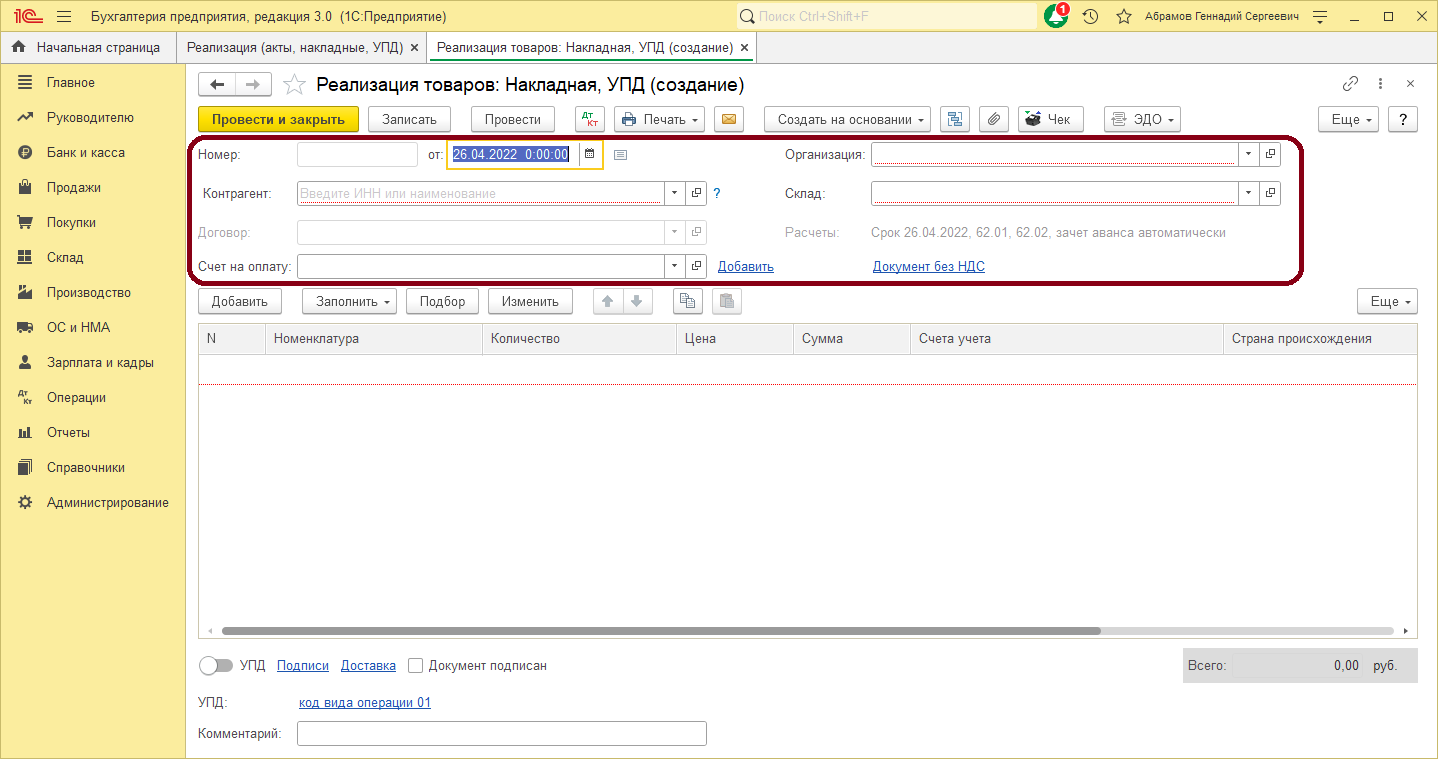Click the Дт/Кт postings icon in toolbar
1438x759 pixels.
point(590,119)
